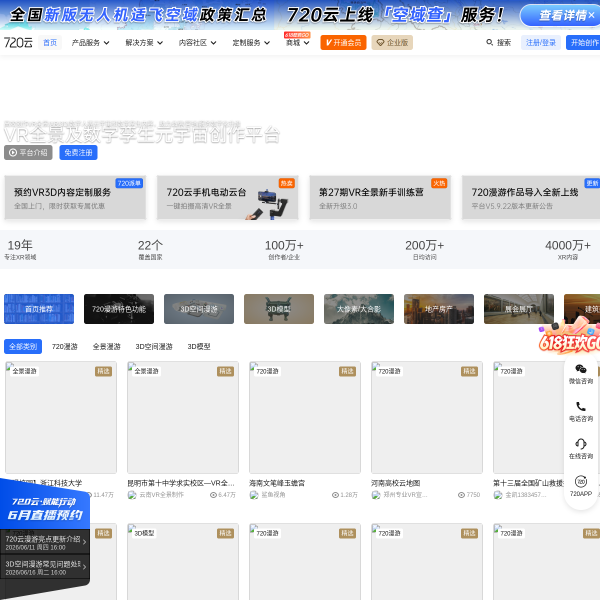
Task: Click the 免费注册 button
Action: [x=78, y=152]
